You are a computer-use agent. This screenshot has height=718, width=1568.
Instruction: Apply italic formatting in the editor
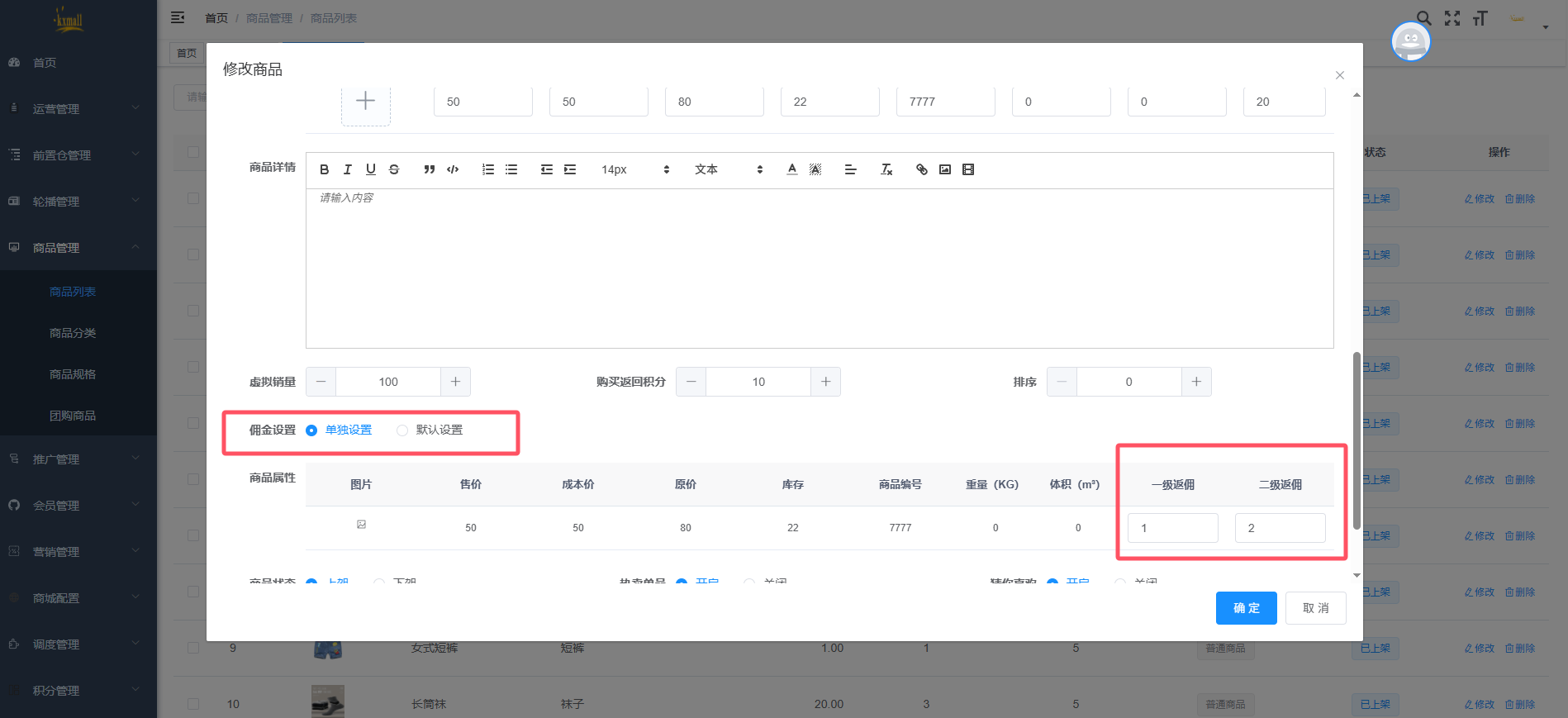point(348,169)
